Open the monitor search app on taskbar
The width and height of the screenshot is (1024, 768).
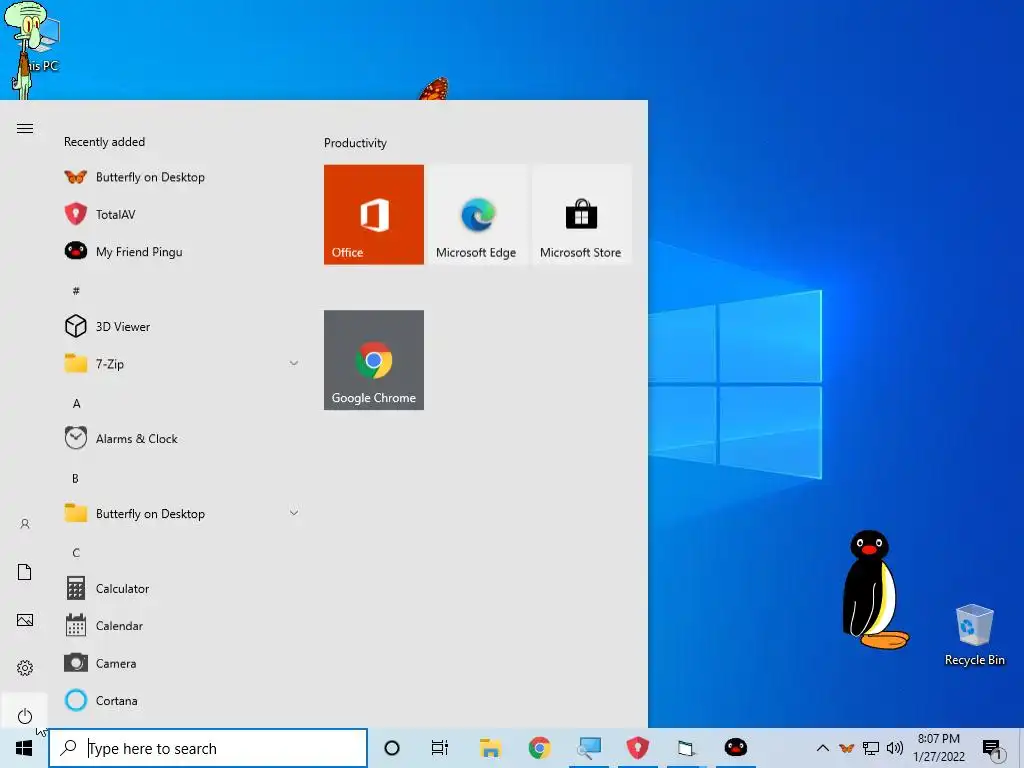click(x=588, y=748)
